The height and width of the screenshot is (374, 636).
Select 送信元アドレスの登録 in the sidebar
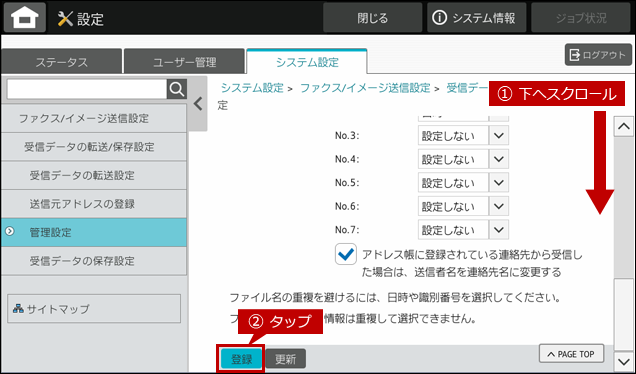pyautogui.click(x=94, y=204)
